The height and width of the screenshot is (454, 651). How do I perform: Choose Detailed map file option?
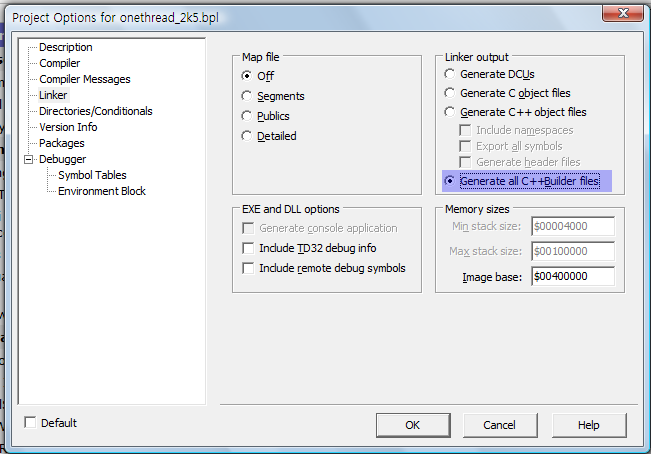point(247,136)
